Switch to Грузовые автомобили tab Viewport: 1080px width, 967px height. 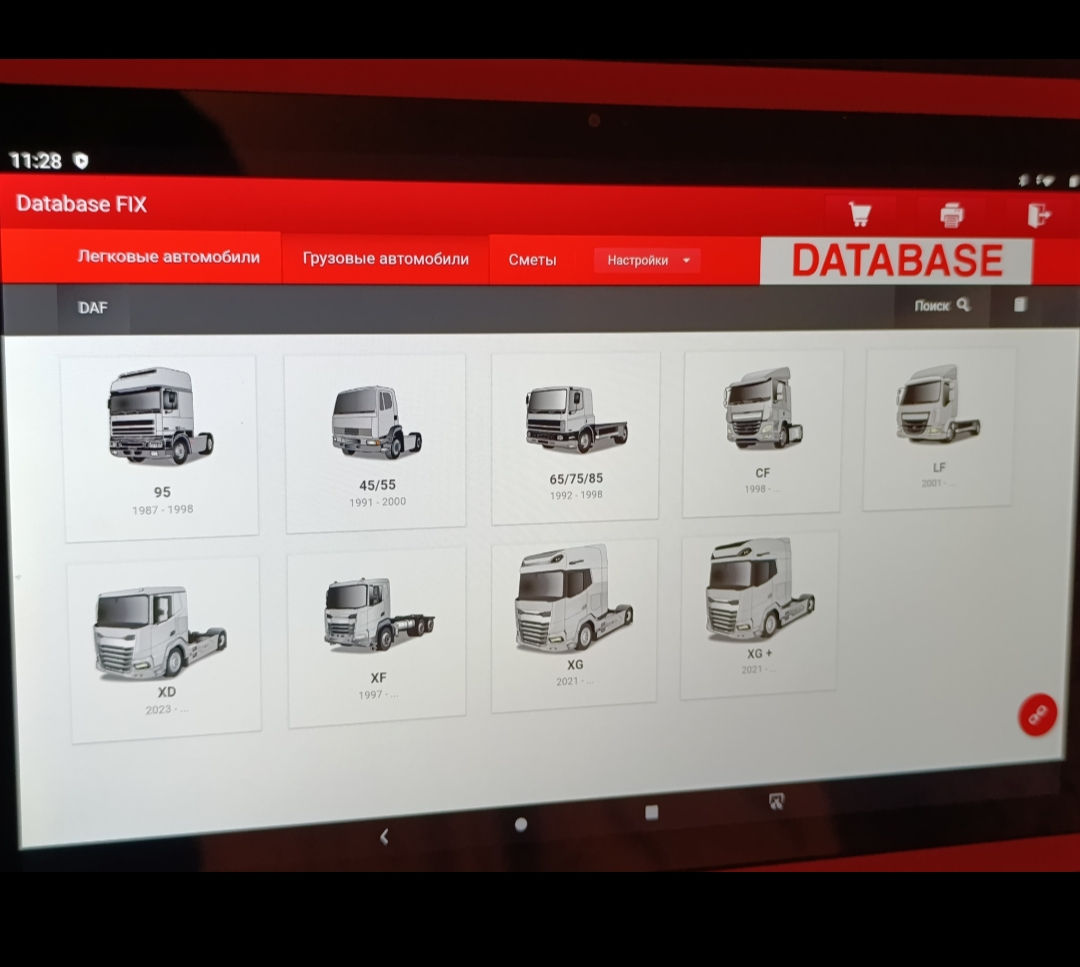pyautogui.click(x=386, y=259)
